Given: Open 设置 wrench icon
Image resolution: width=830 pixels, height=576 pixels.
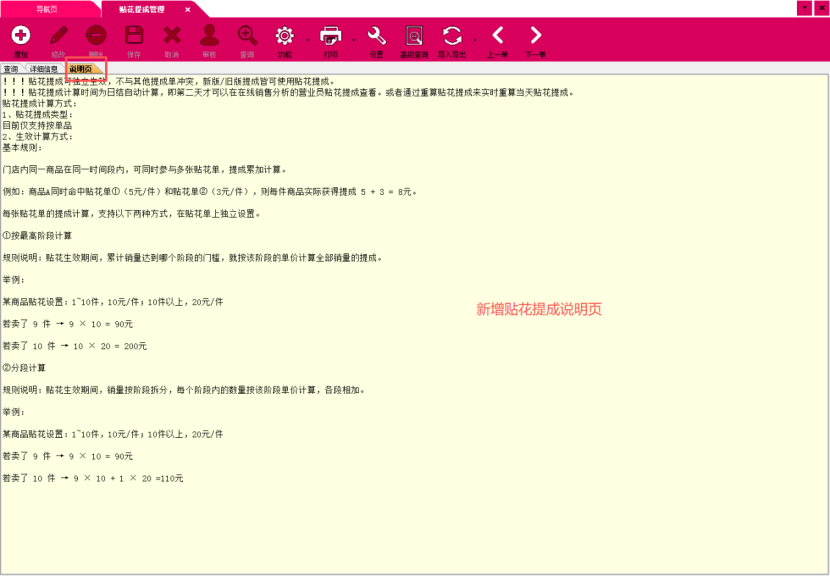Looking at the screenshot, I should [x=376, y=36].
